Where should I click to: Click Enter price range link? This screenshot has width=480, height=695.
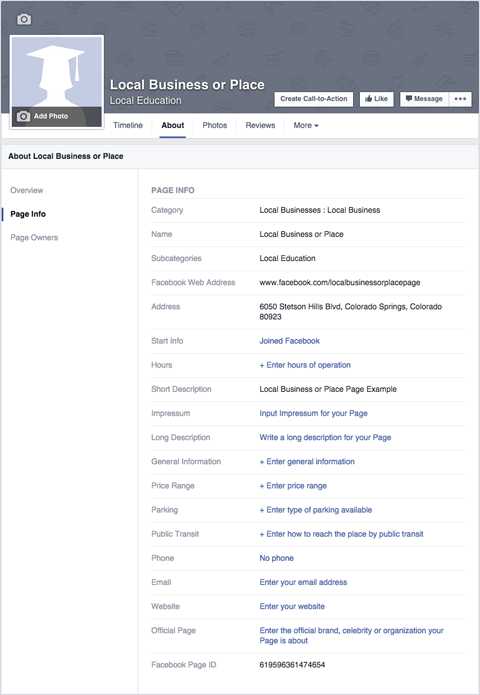tap(293, 486)
